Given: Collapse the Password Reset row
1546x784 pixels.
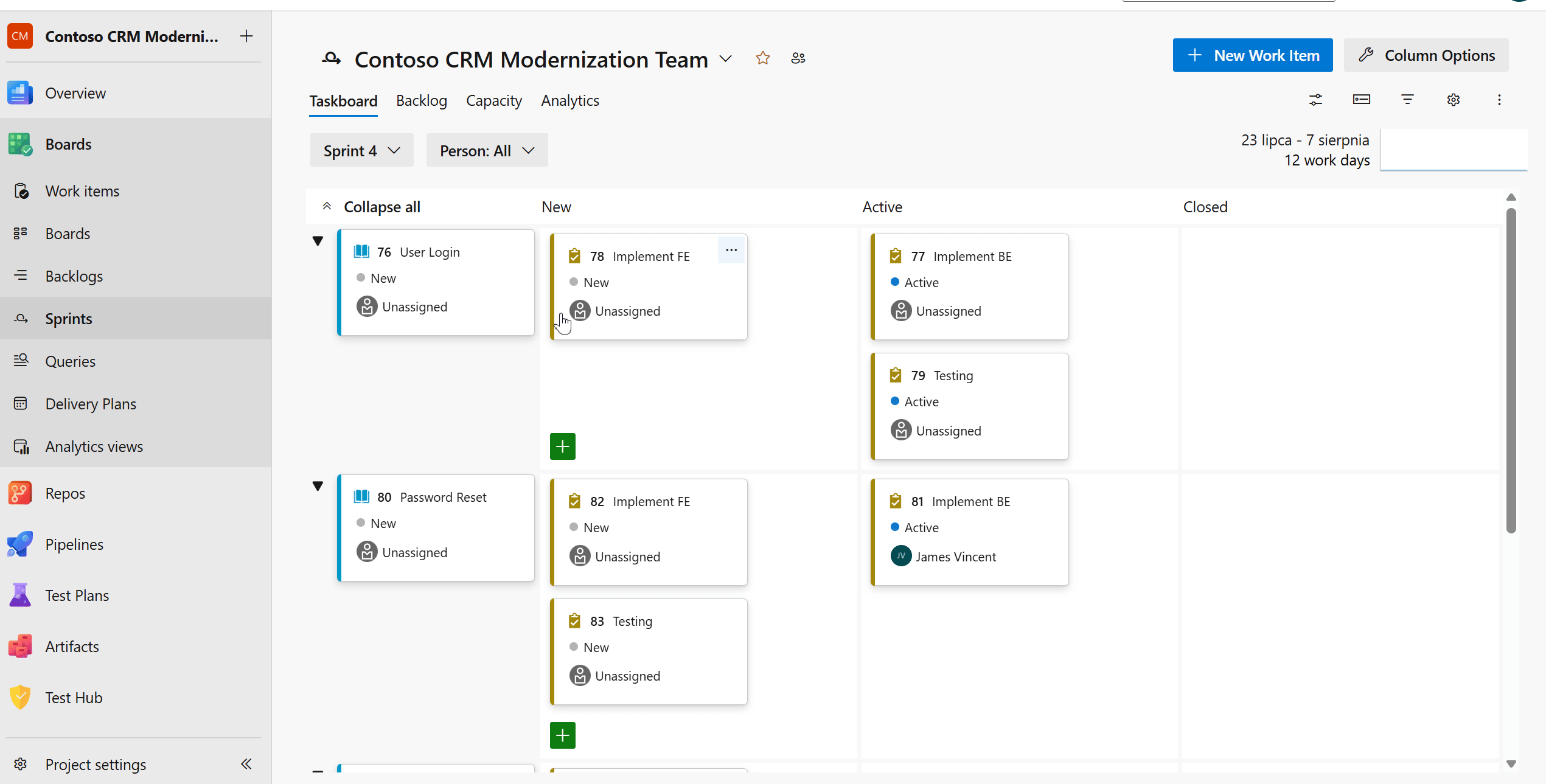Looking at the screenshot, I should (x=318, y=486).
